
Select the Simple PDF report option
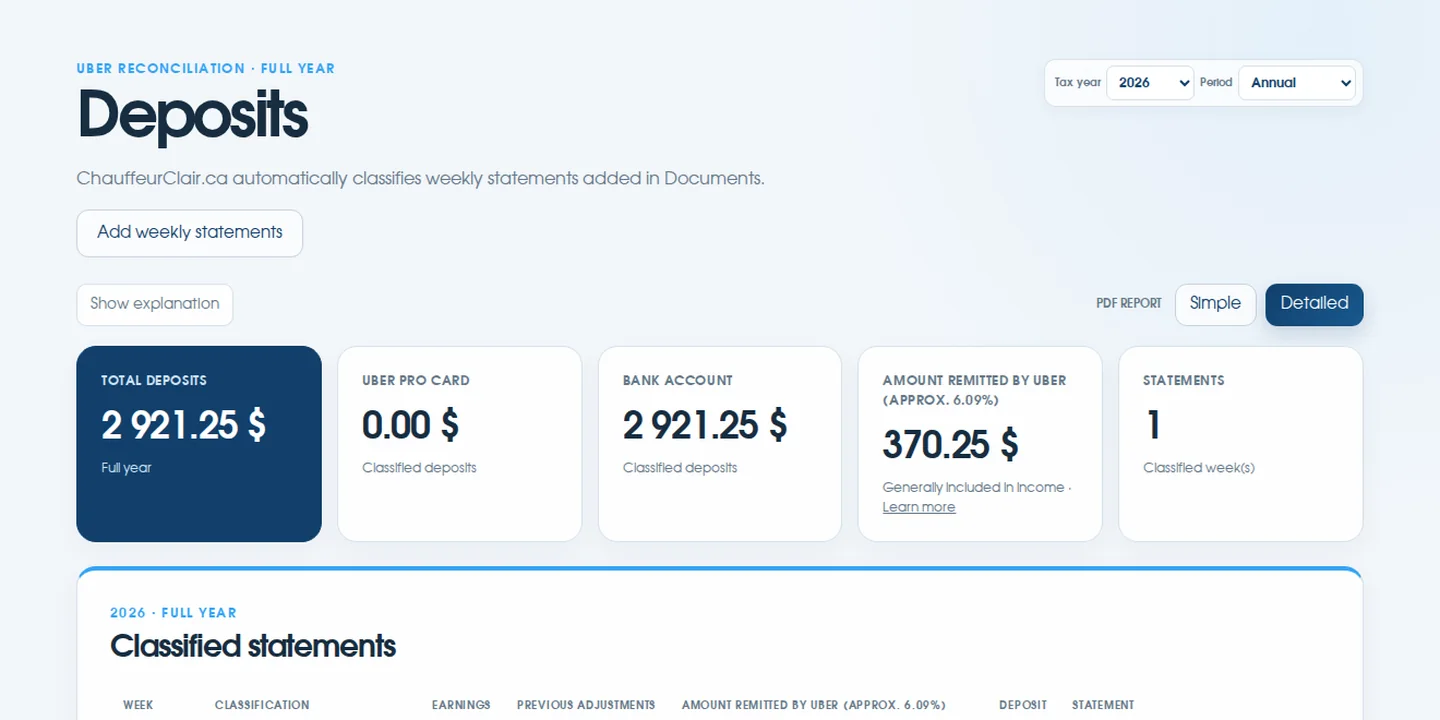(x=1215, y=304)
